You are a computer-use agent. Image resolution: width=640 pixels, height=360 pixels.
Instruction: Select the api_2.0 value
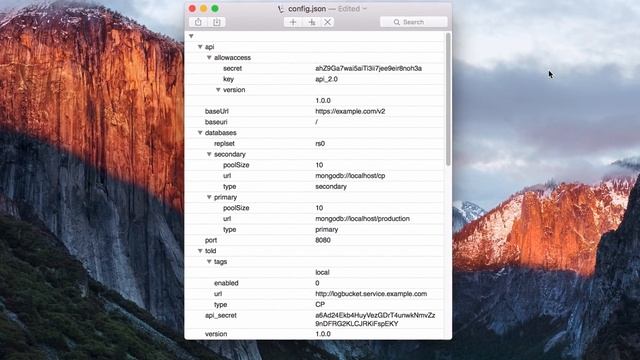click(x=326, y=79)
